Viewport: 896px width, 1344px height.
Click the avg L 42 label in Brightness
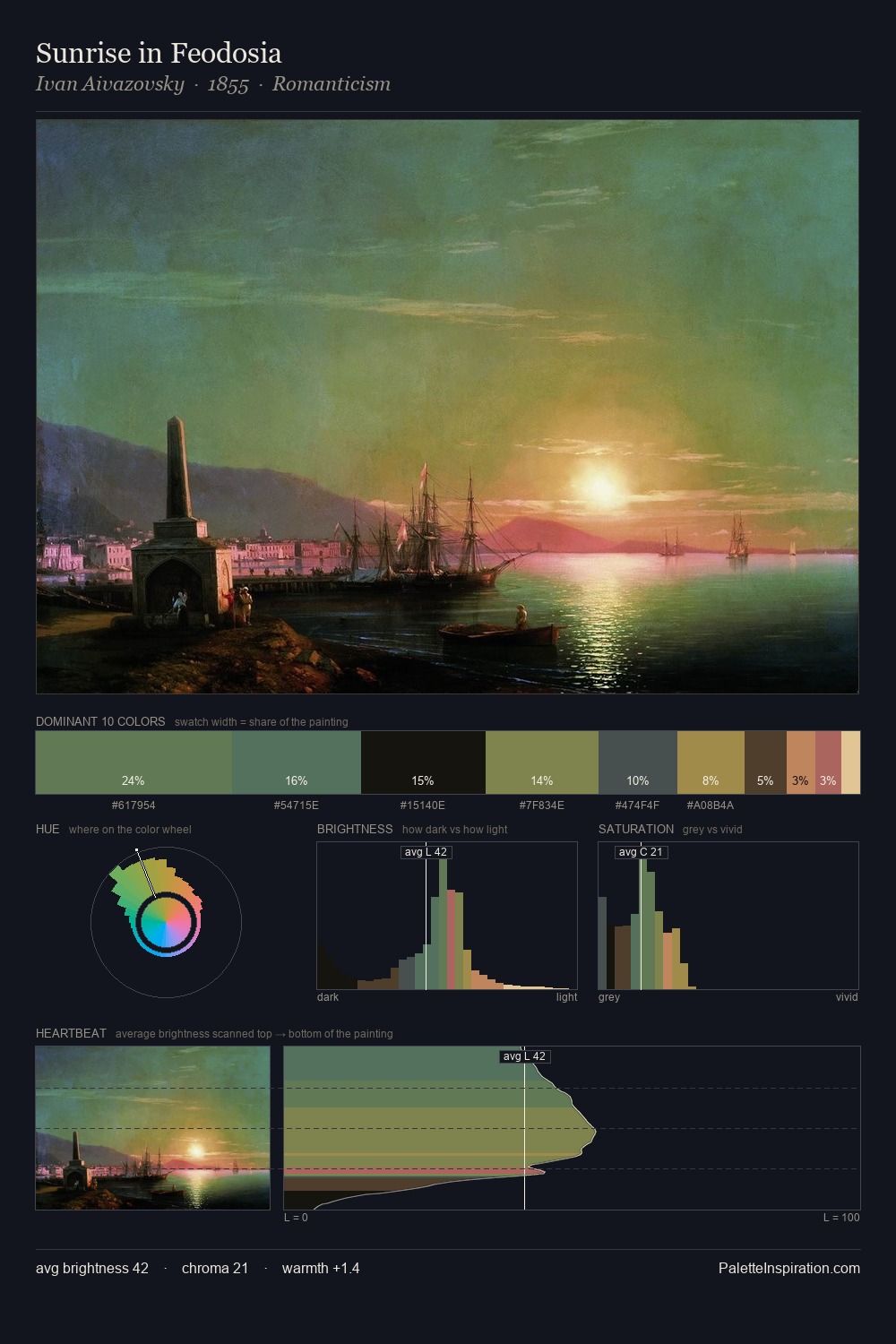tap(426, 852)
